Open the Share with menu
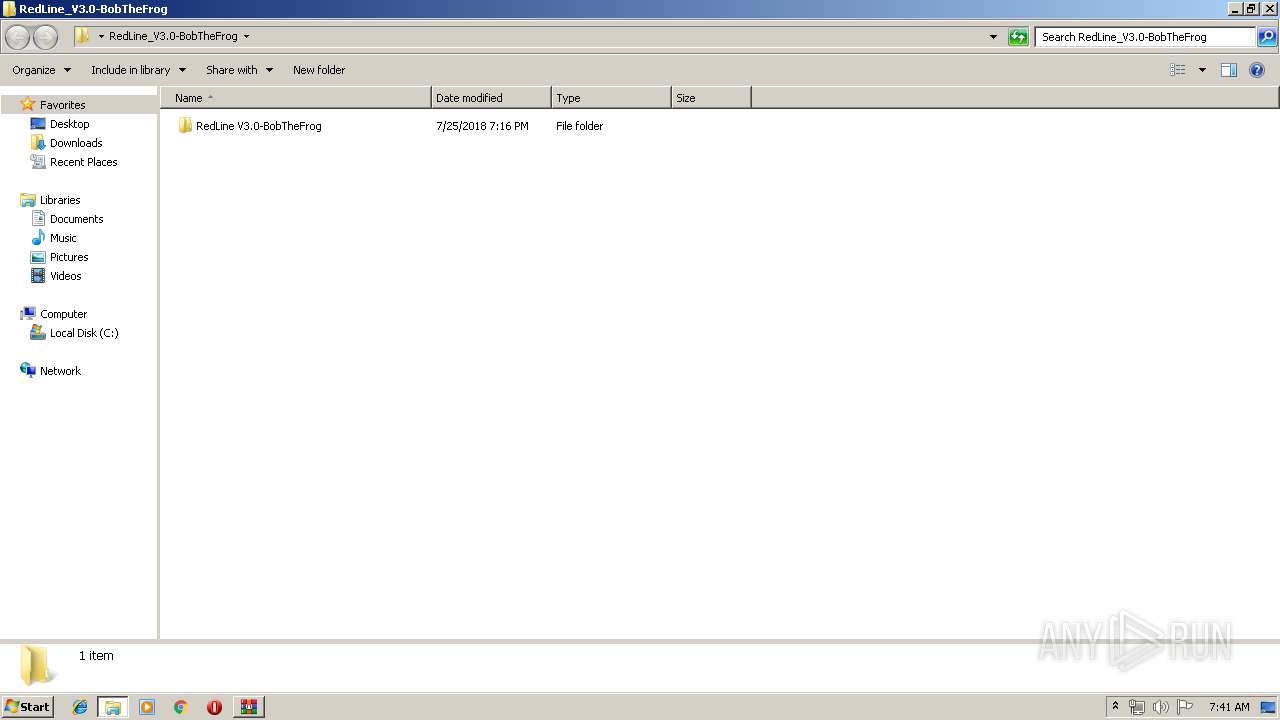1280x720 pixels. (x=240, y=70)
